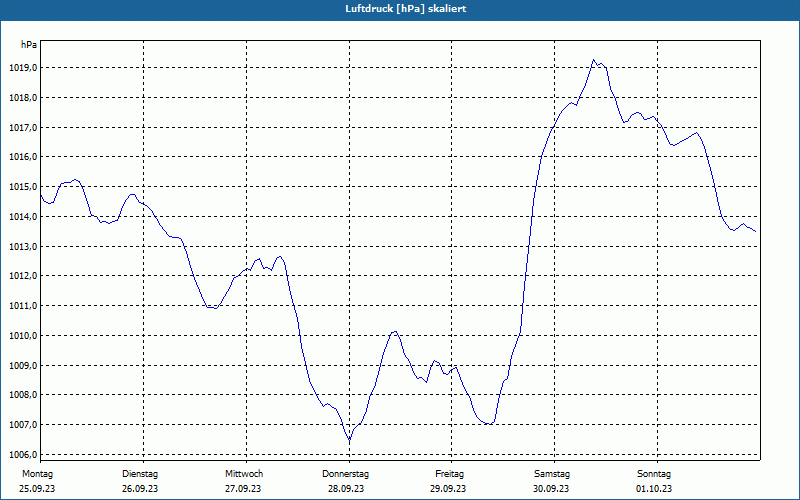Select the 1010,0 axis value
Screen dimensions: 800x500
pos(23,335)
